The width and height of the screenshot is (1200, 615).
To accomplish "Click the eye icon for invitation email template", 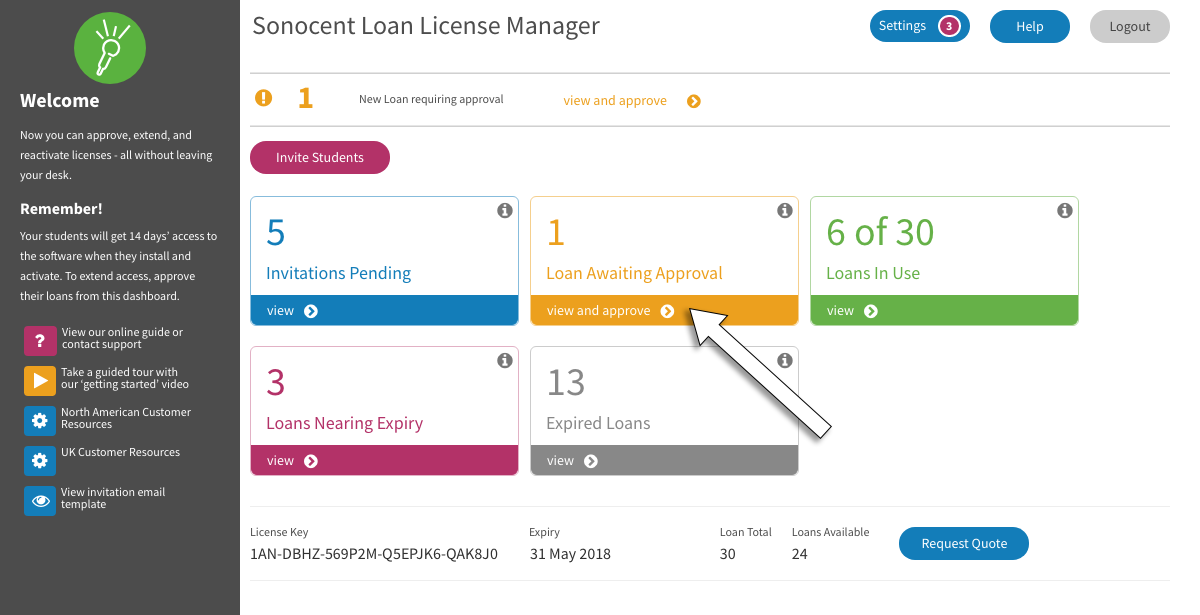I will tap(40, 501).
